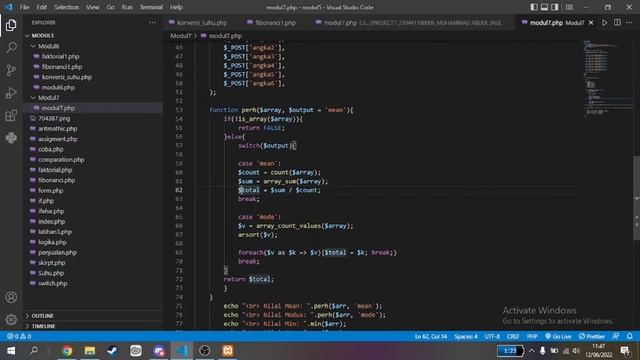Open the File menu
The image size is (640, 360).
coord(24,7)
